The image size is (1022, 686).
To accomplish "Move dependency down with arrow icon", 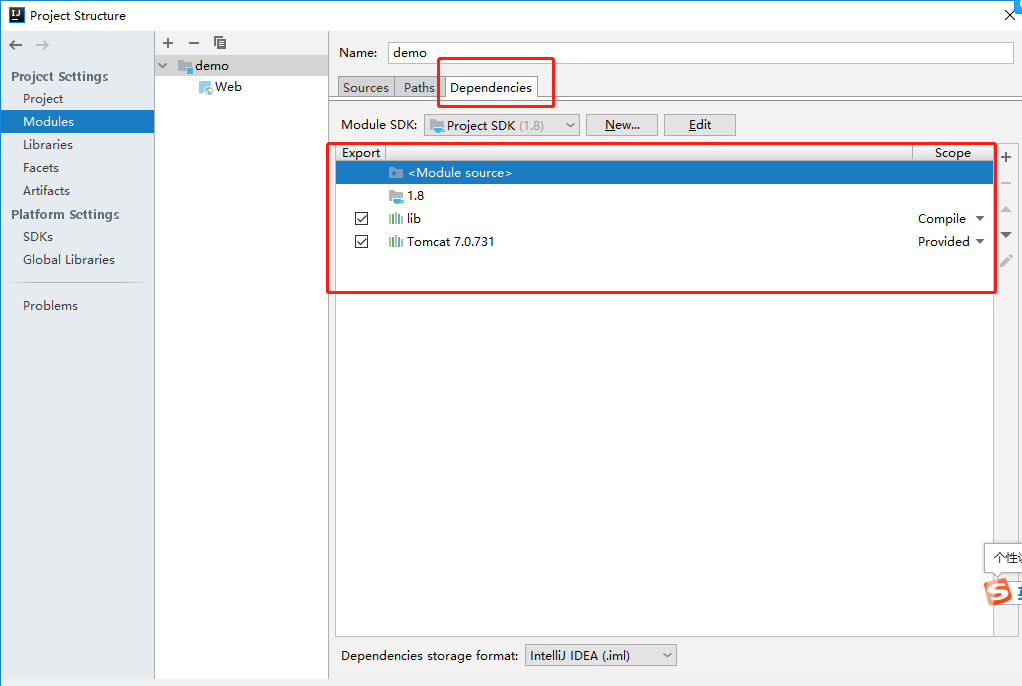I will [1006, 235].
